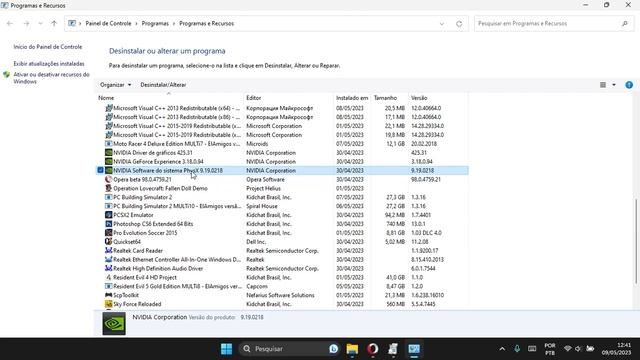Select Visual C++ 2013 Redistributable (x64)
The width and height of the screenshot is (640, 360).
(x=282, y=108)
